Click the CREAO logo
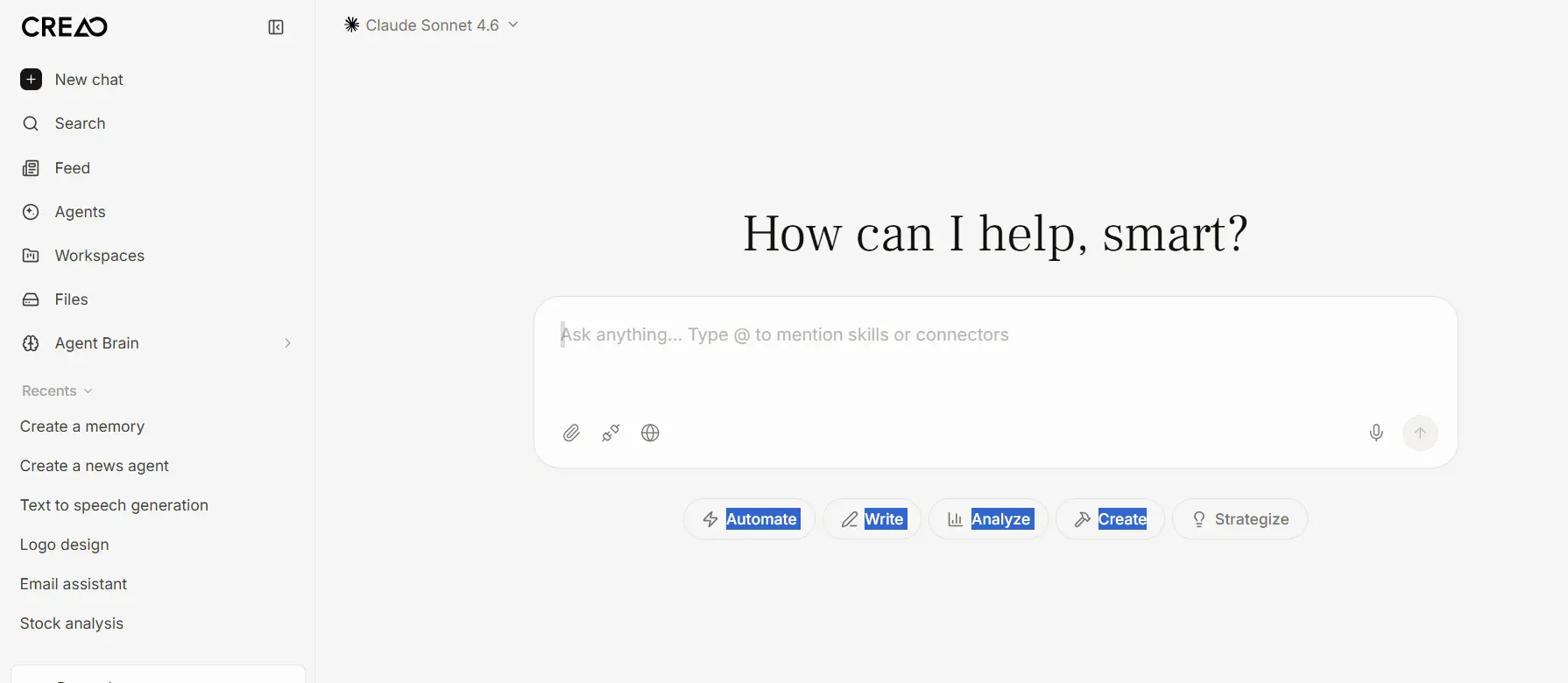1568x683 pixels. [x=64, y=27]
